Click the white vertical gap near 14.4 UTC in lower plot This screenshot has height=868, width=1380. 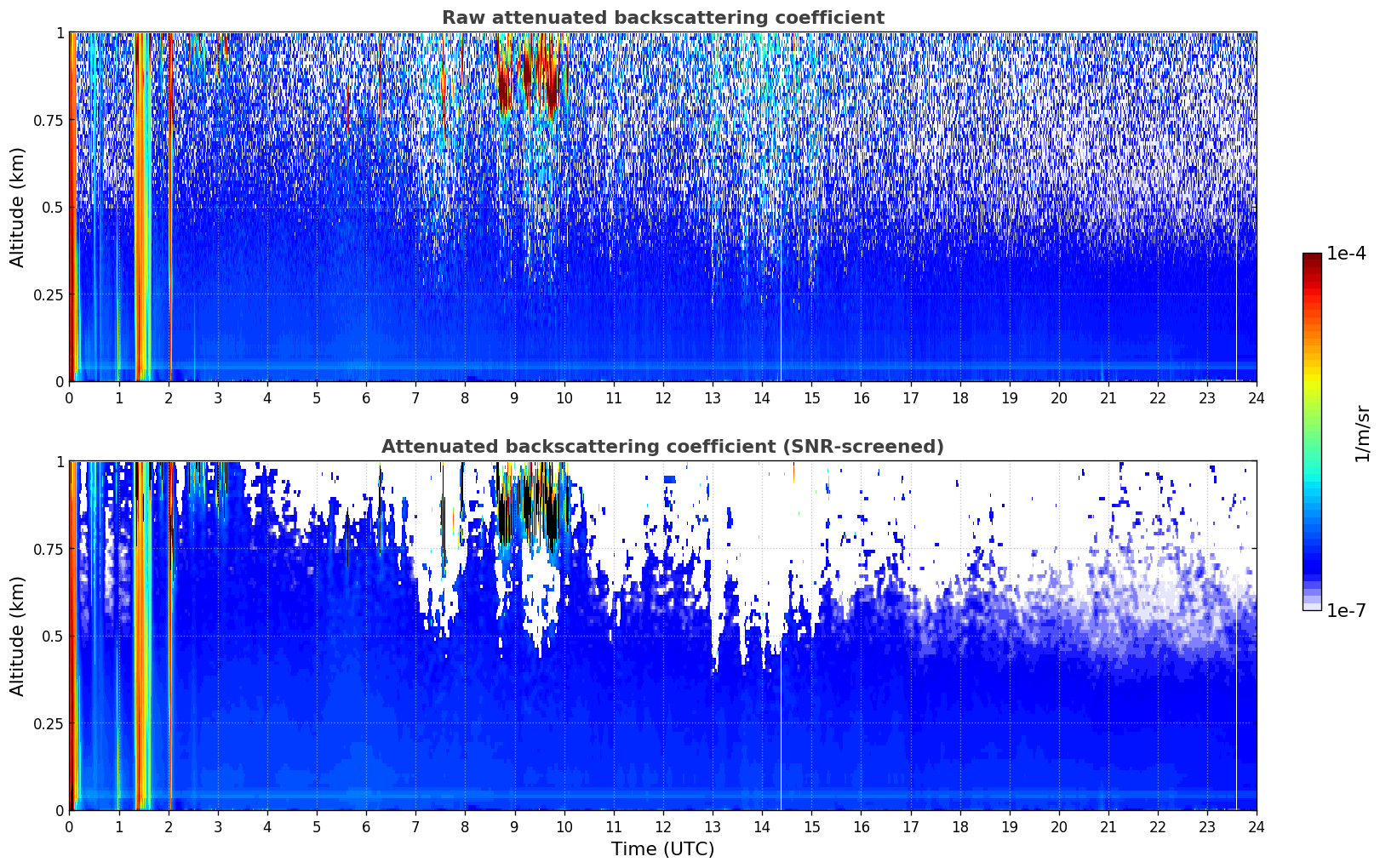781,732
